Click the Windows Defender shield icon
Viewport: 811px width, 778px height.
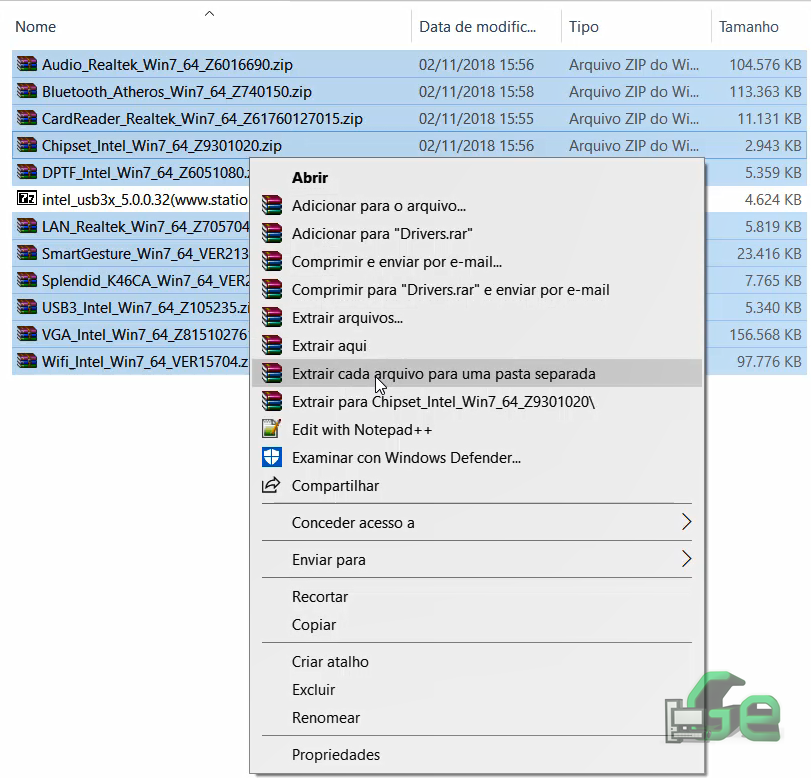[272, 457]
